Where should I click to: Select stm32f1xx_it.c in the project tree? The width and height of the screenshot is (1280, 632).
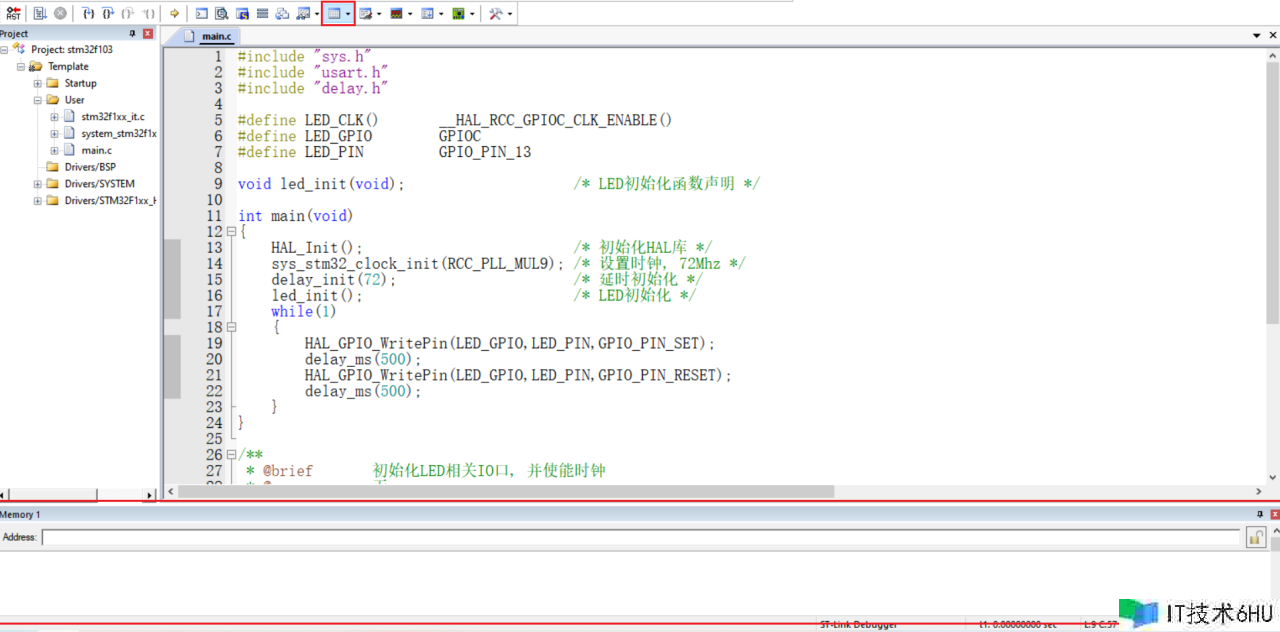tap(112, 117)
